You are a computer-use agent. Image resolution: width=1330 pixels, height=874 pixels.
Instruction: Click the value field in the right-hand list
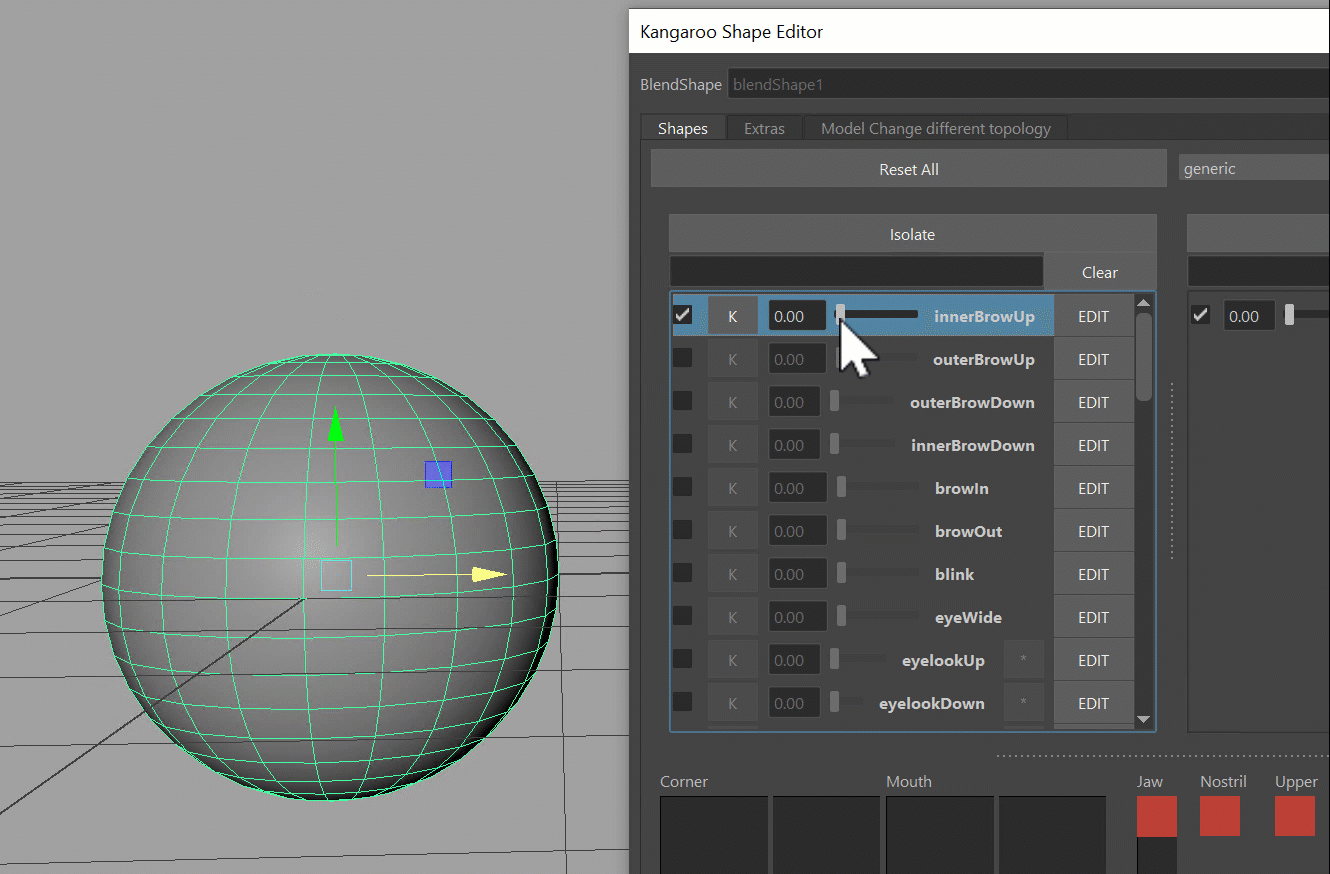click(x=1250, y=316)
